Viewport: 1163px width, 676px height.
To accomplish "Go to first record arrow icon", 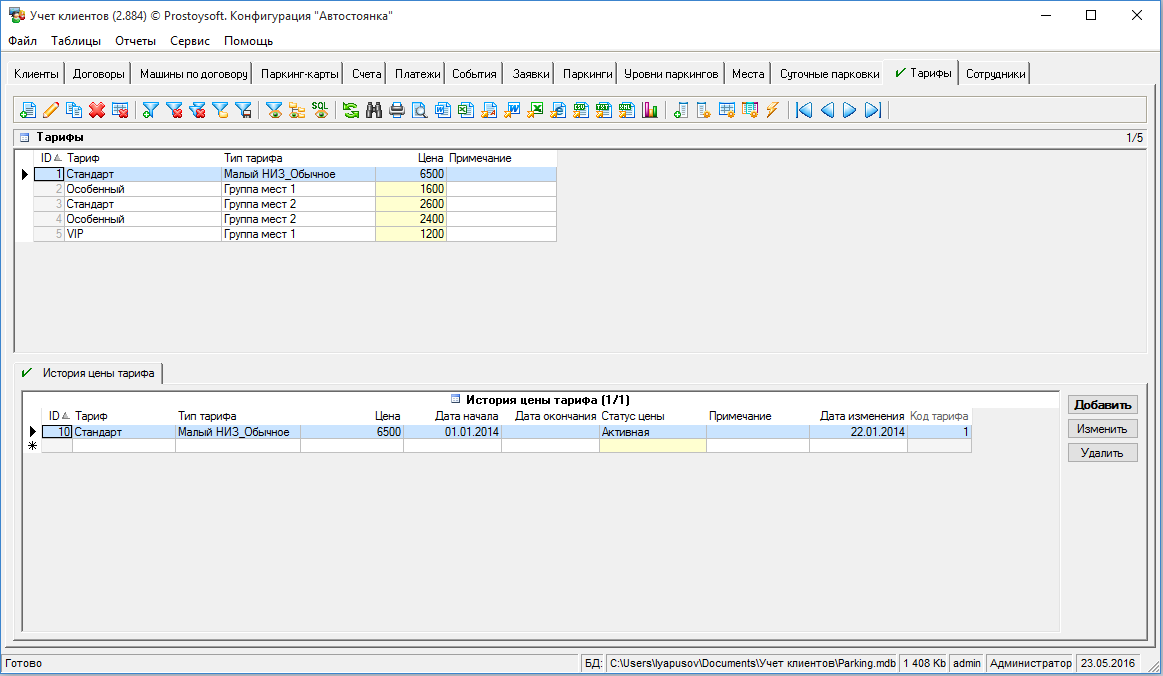I will point(804,110).
